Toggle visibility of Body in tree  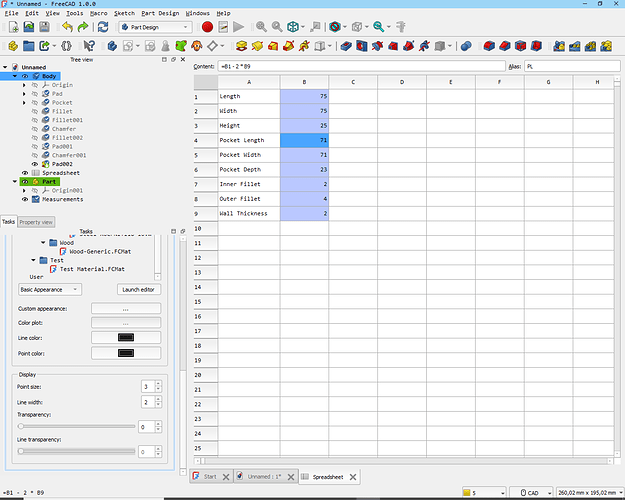25,76
